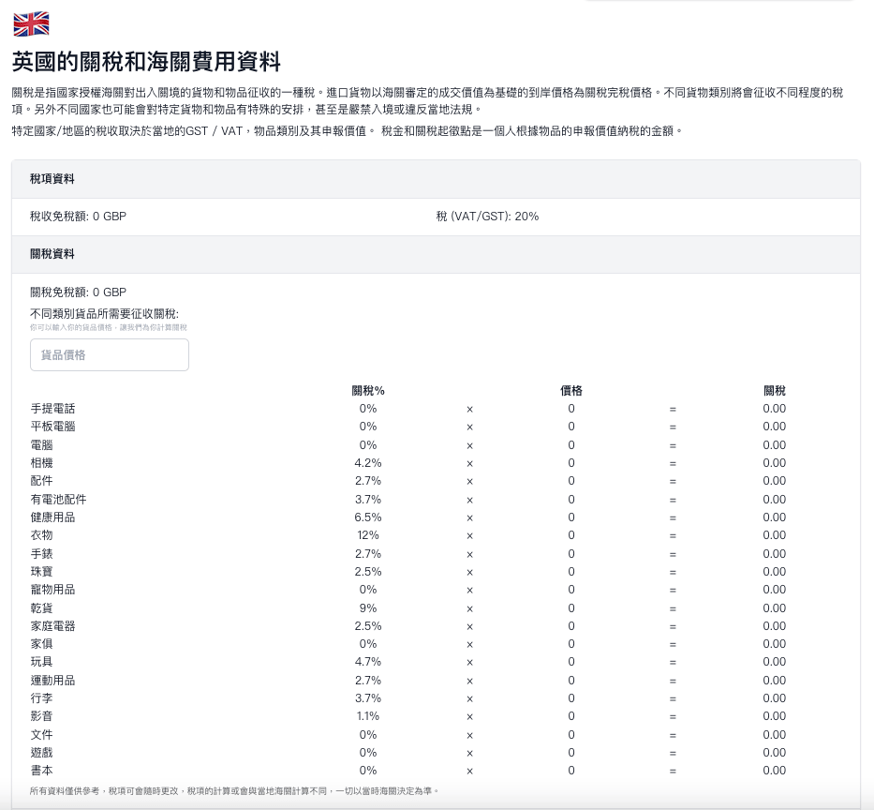This screenshot has height=810, width=874.
Task: Select the 書本 category row label
Action: point(42,770)
